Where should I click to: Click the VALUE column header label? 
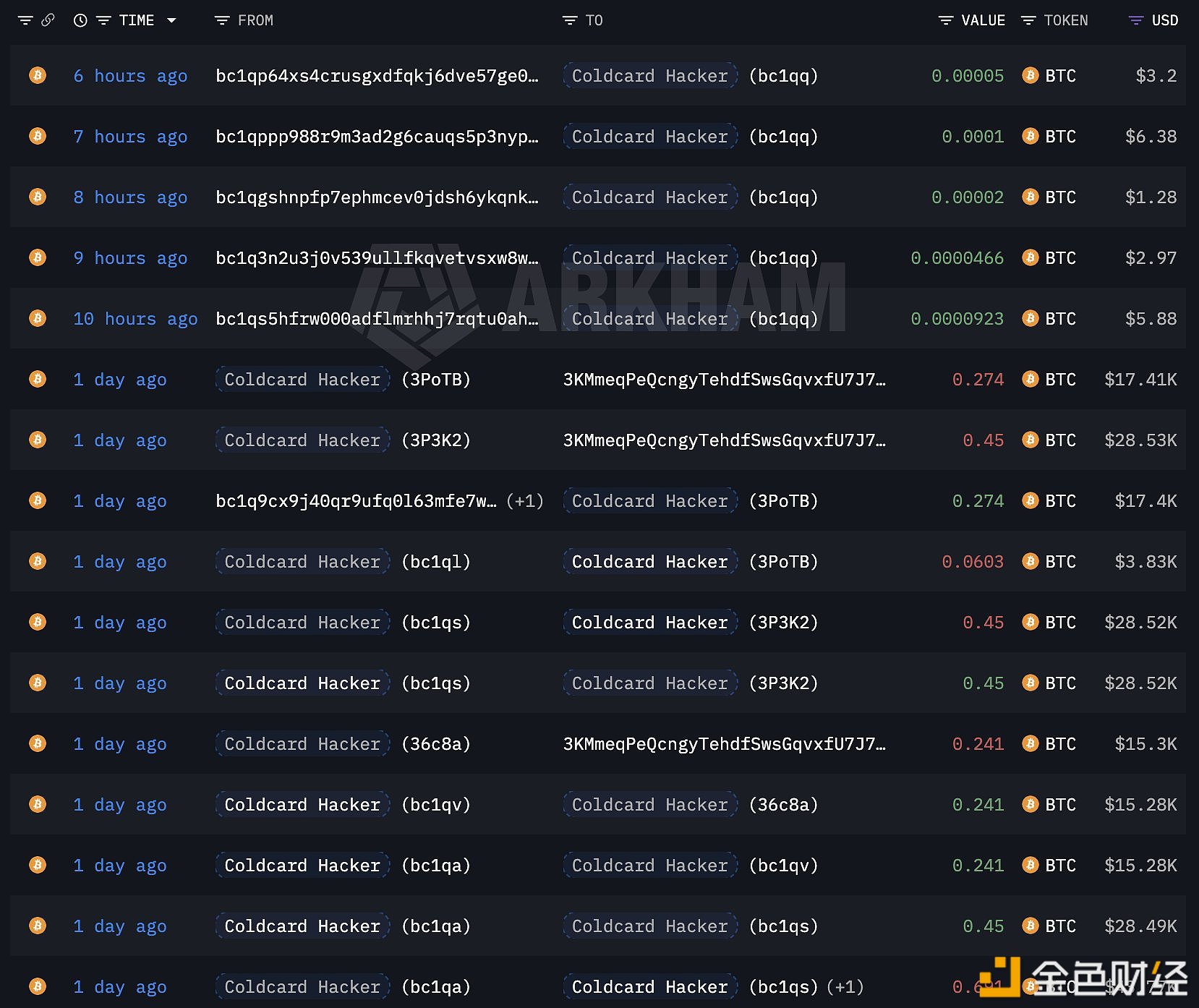983,20
